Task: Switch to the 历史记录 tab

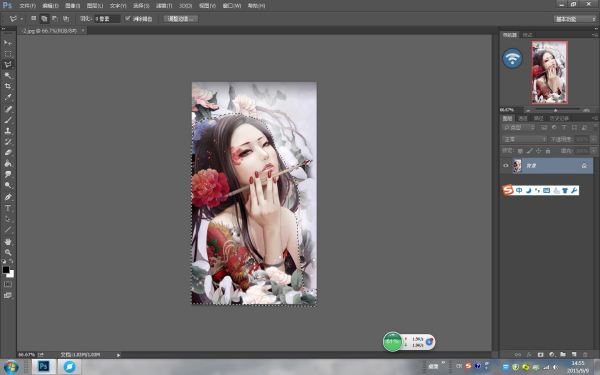Action: coord(559,118)
